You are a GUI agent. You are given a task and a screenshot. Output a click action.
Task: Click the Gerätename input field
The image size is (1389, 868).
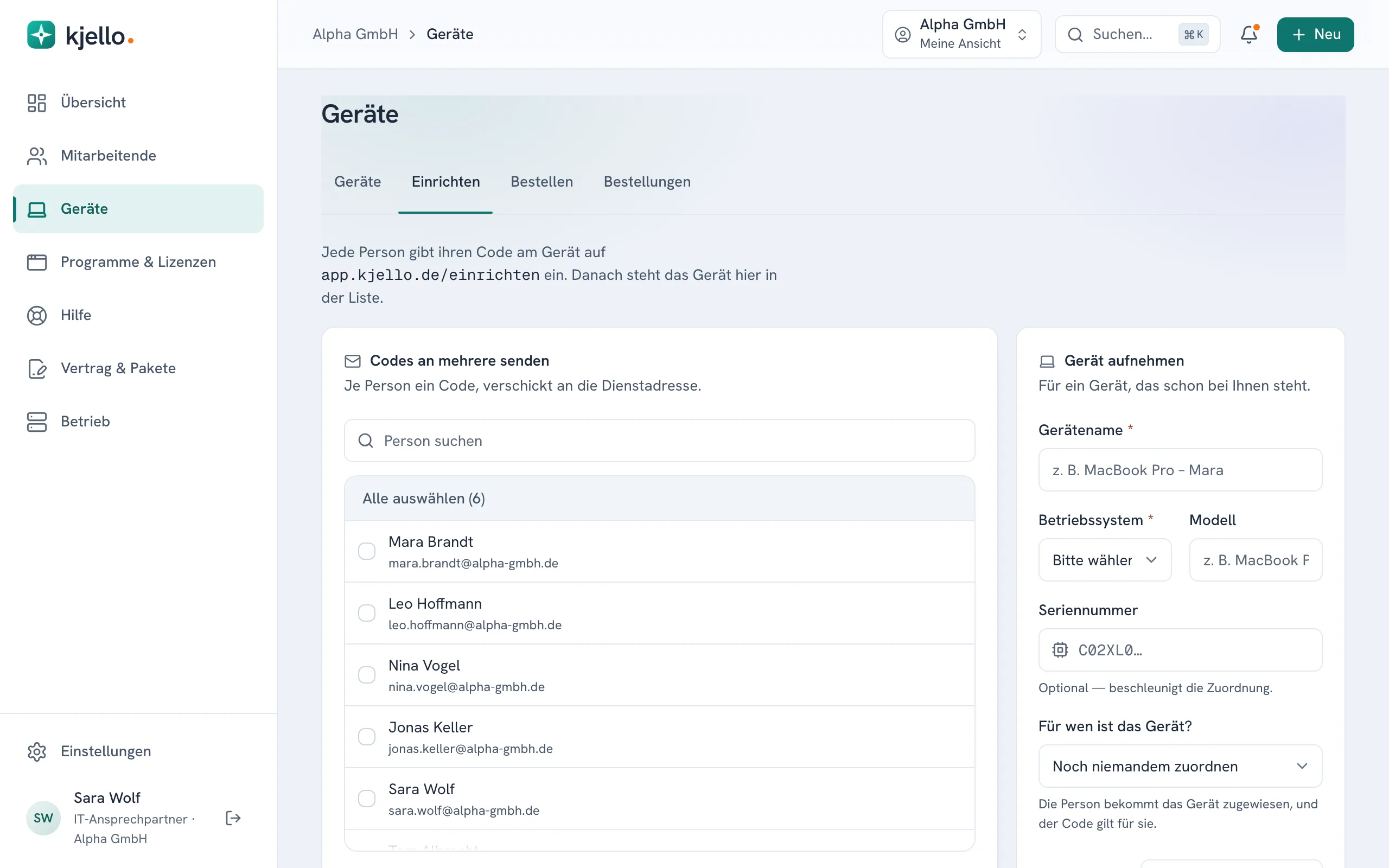pos(1180,470)
